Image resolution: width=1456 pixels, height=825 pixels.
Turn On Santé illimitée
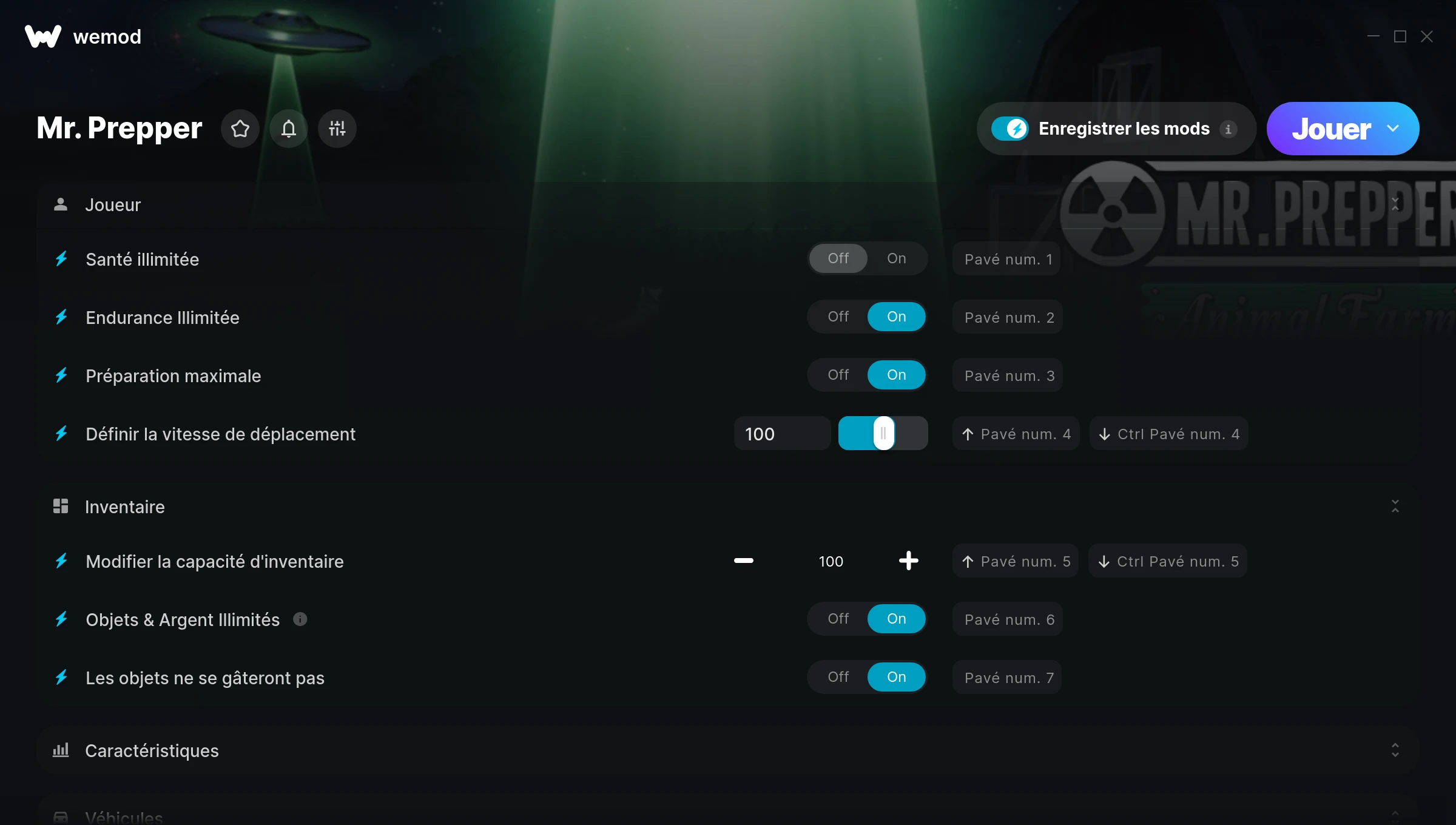[x=897, y=258]
